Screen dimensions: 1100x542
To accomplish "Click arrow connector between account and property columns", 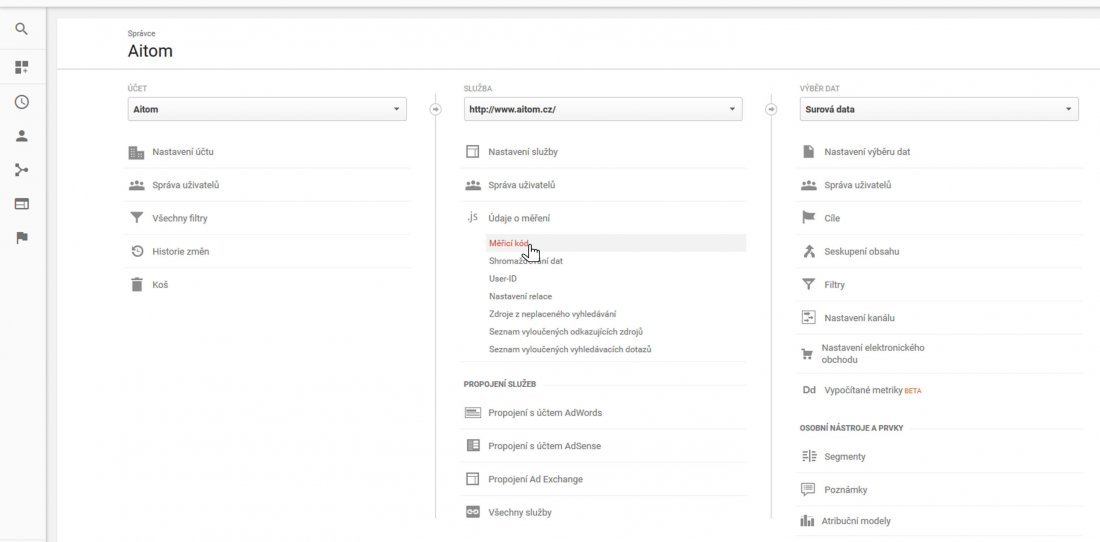I will [435, 109].
